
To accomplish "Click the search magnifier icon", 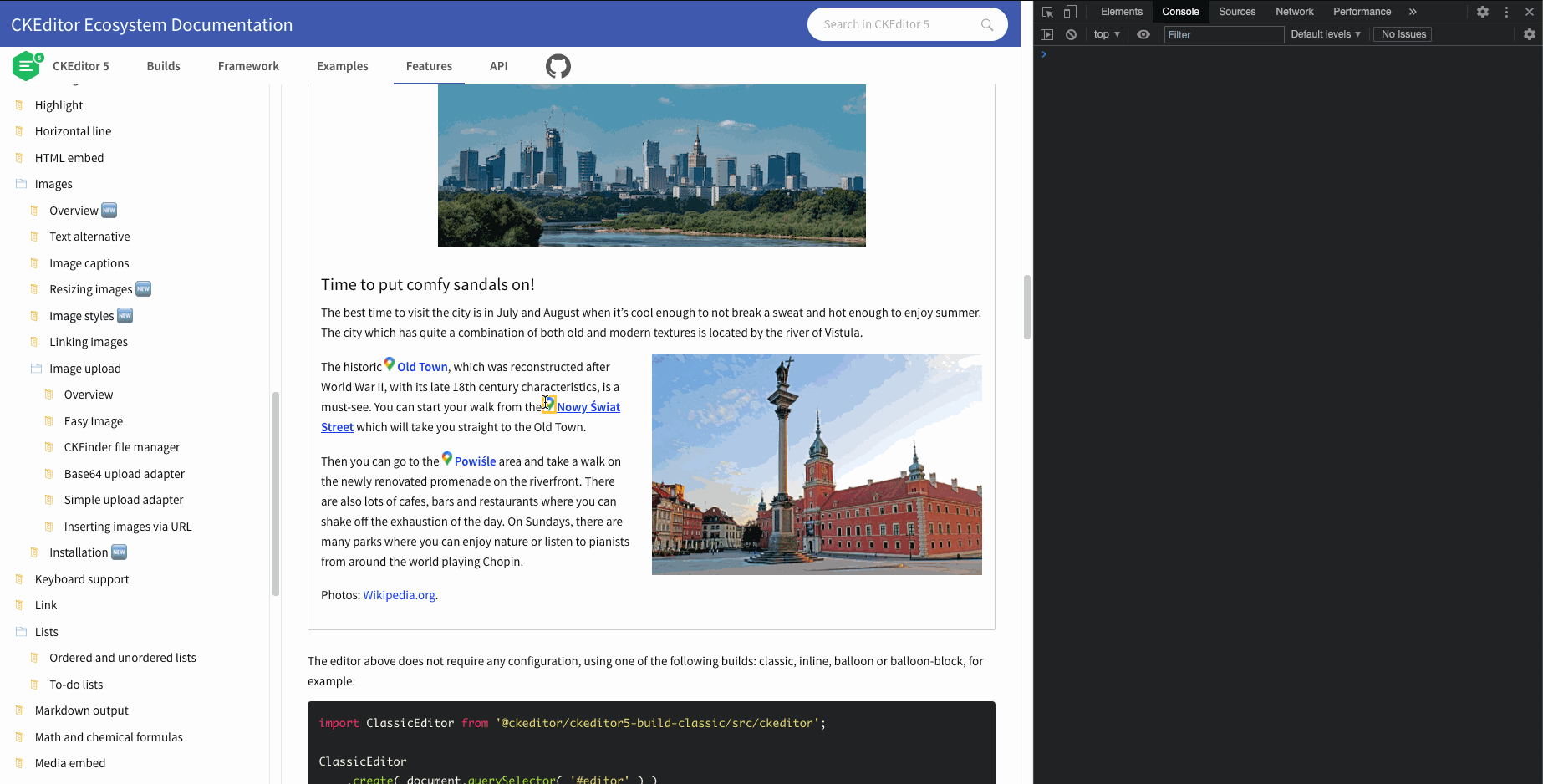I will pyautogui.click(x=987, y=25).
